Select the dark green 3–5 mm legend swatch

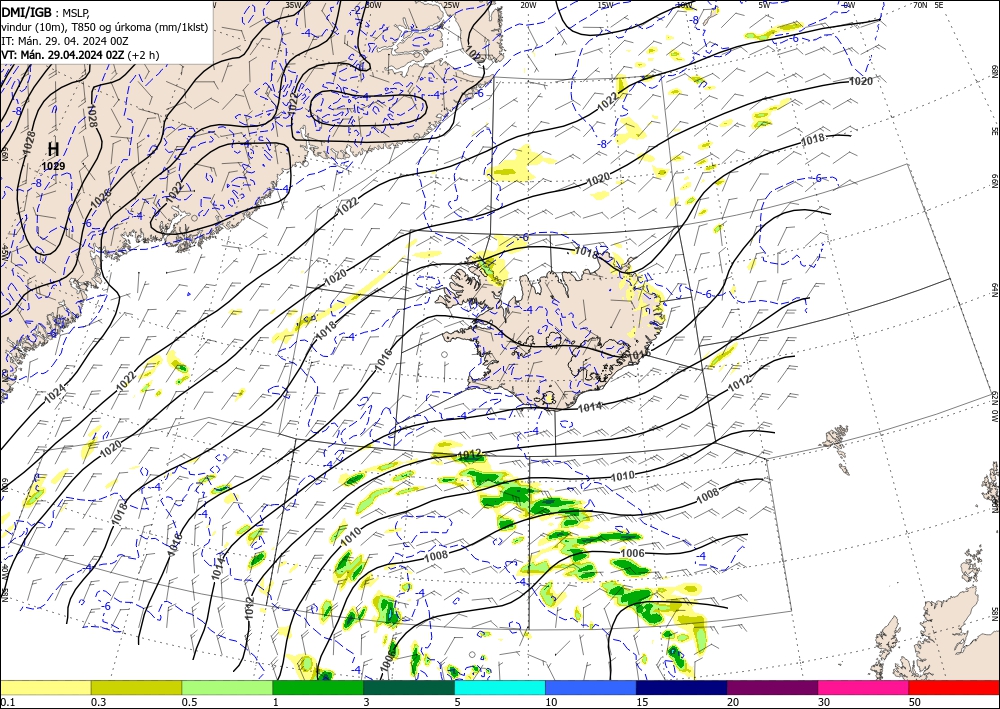pos(409,687)
